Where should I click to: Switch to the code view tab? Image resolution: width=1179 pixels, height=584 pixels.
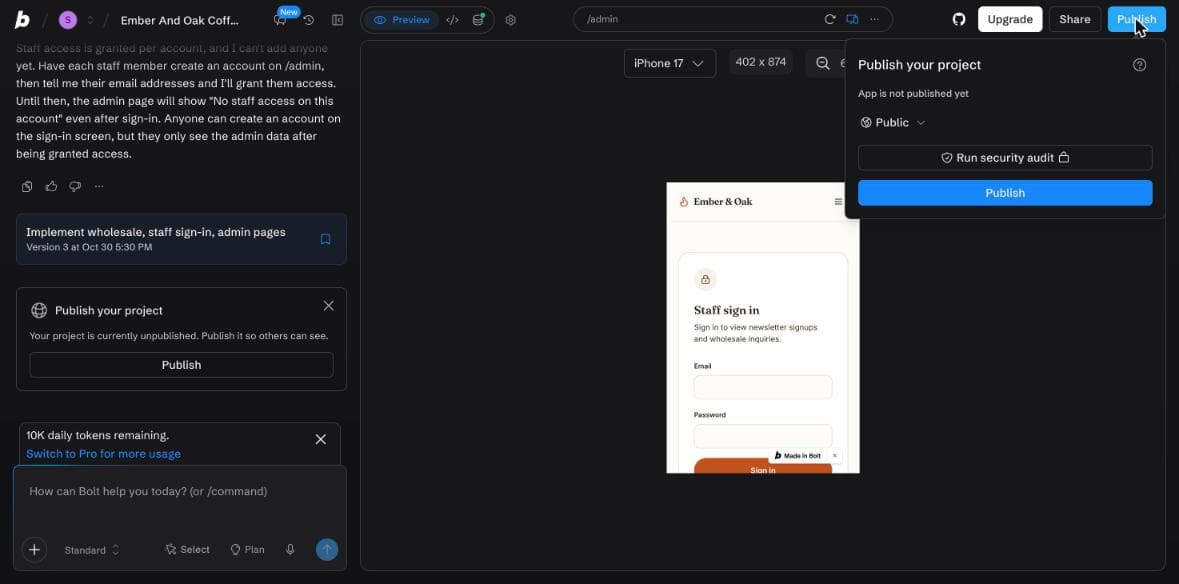tap(452, 20)
